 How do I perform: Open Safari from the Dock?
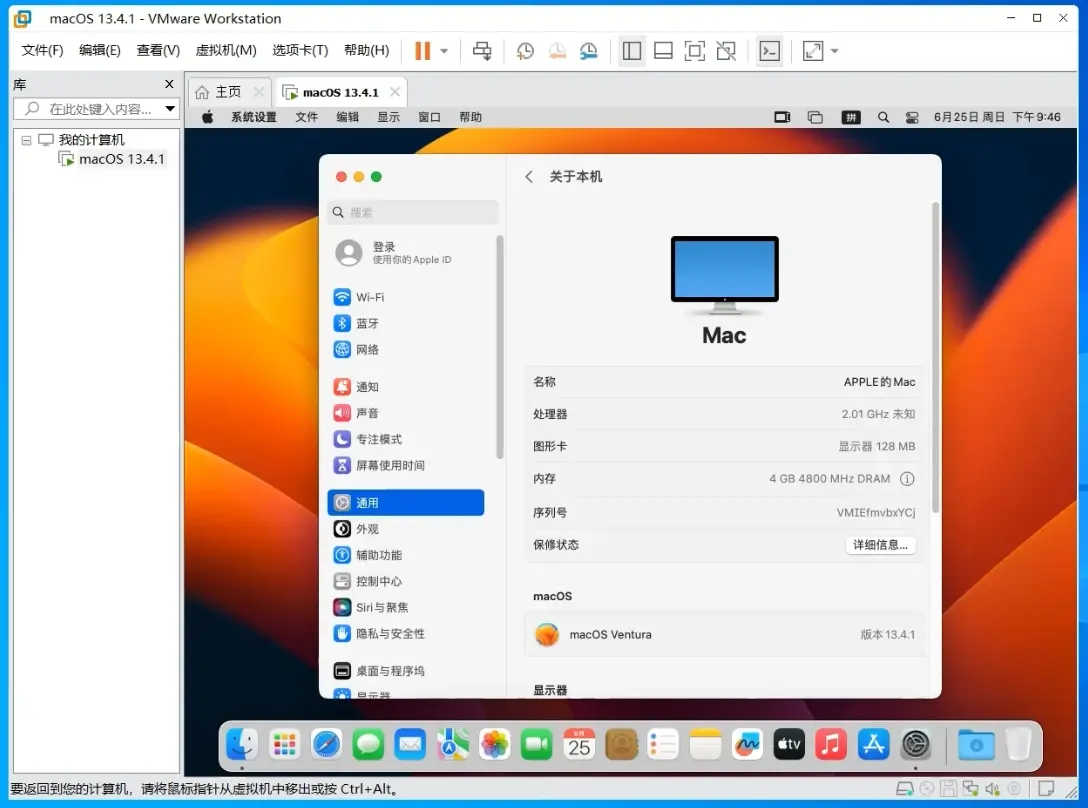coord(326,746)
